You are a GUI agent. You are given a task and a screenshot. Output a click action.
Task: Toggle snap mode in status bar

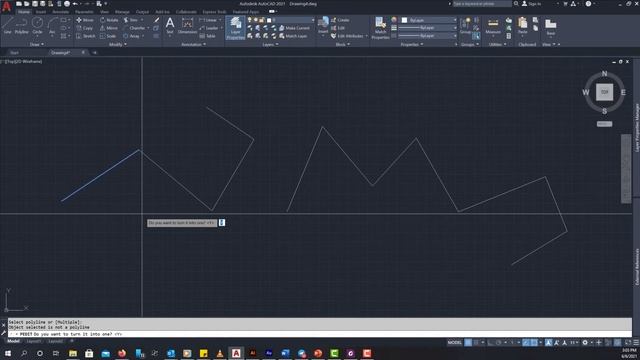(x=476, y=342)
